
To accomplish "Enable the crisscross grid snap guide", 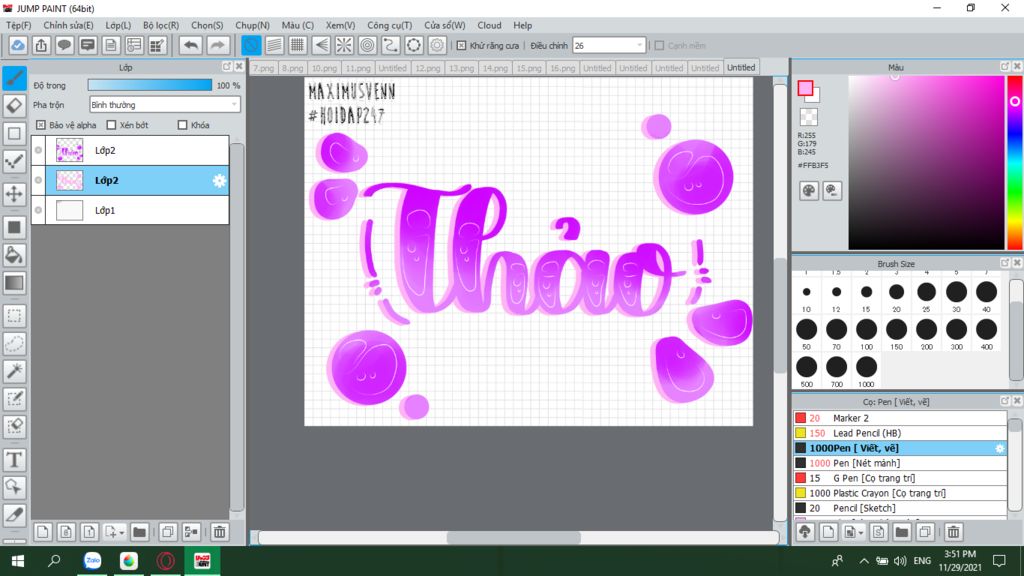I will (297, 45).
